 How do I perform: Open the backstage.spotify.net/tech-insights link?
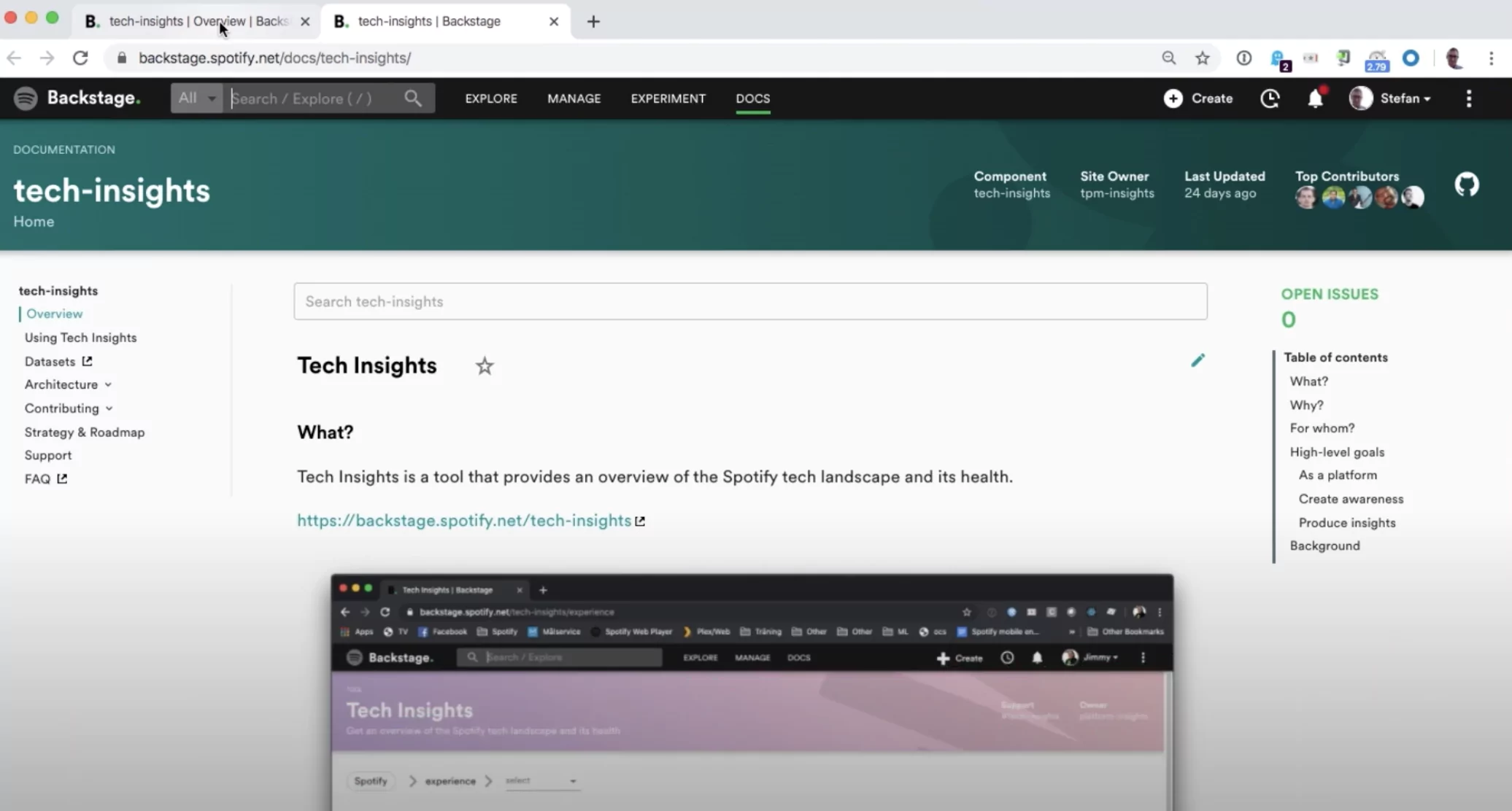(x=464, y=521)
